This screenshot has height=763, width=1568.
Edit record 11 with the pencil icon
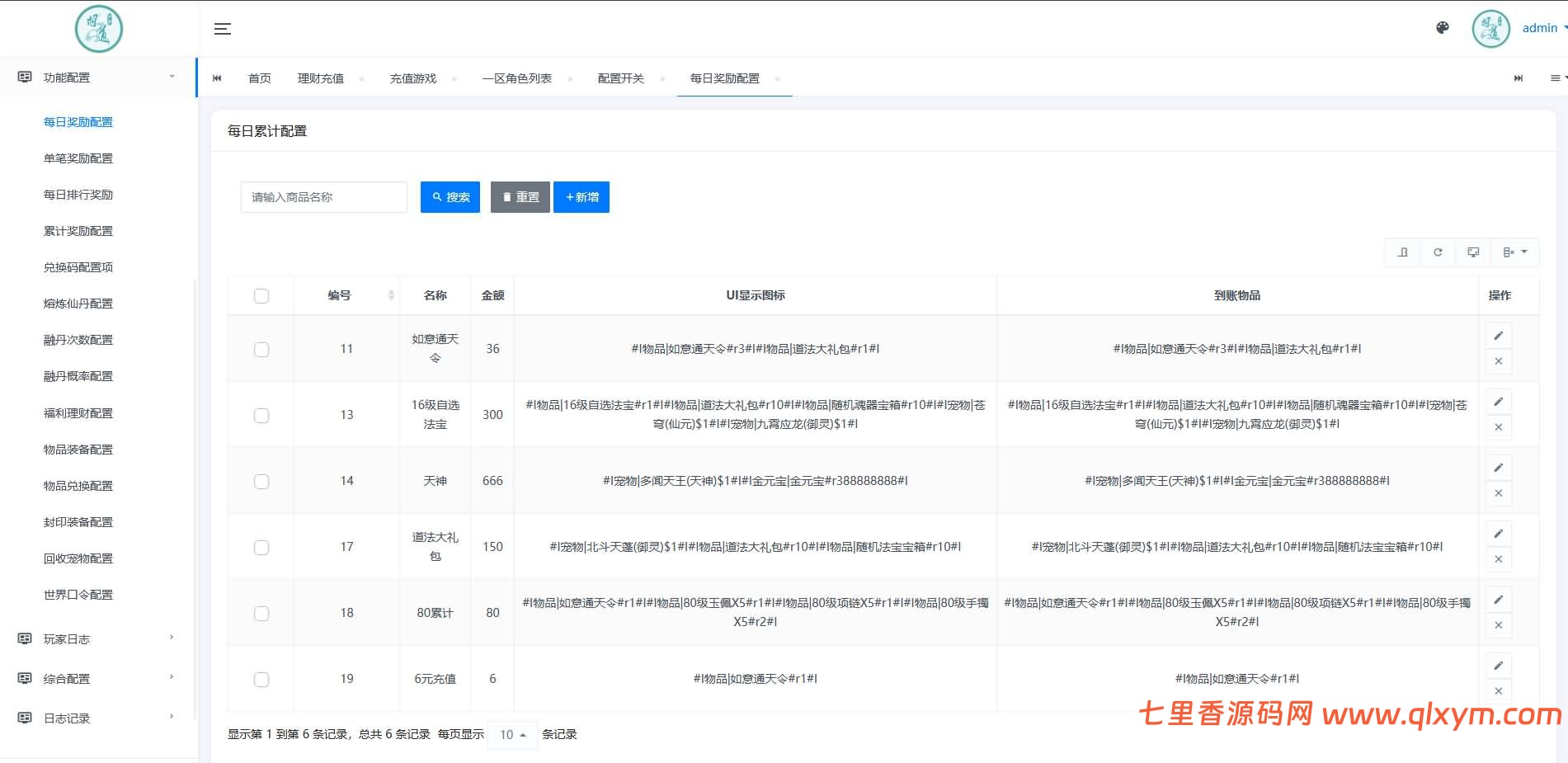coord(1498,335)
